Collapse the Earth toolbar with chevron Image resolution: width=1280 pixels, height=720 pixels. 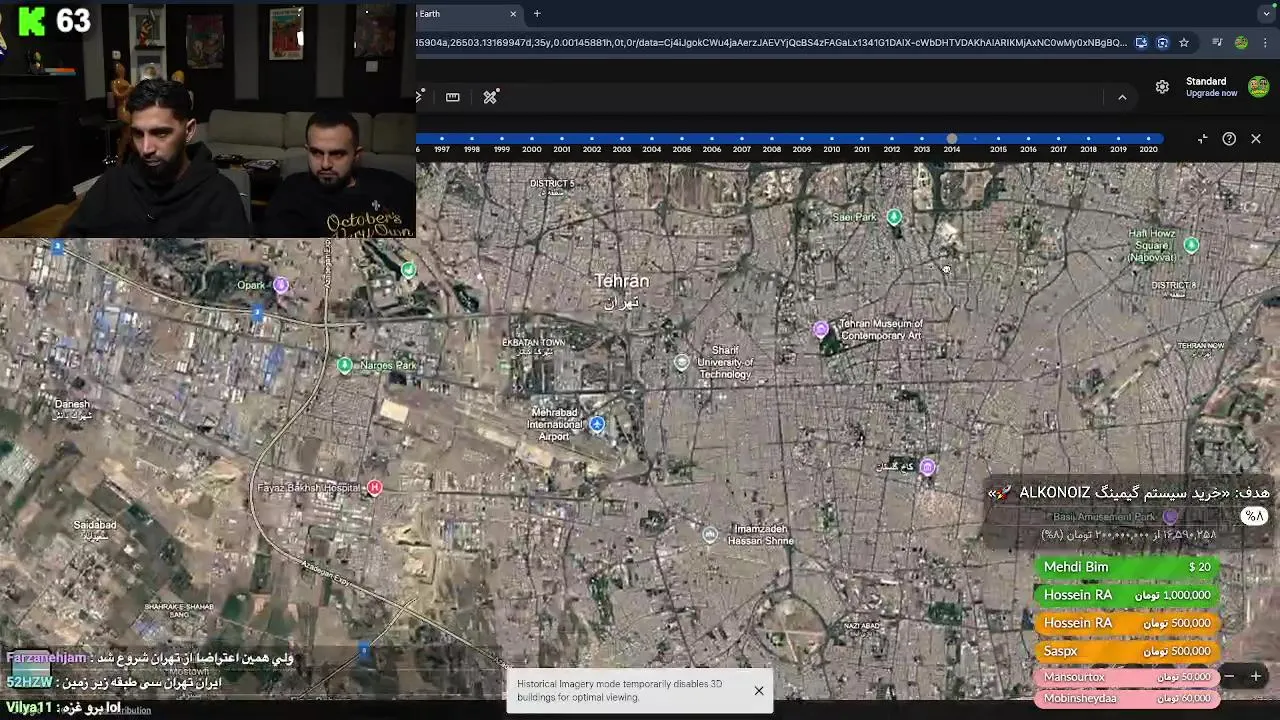[1122, 97]
